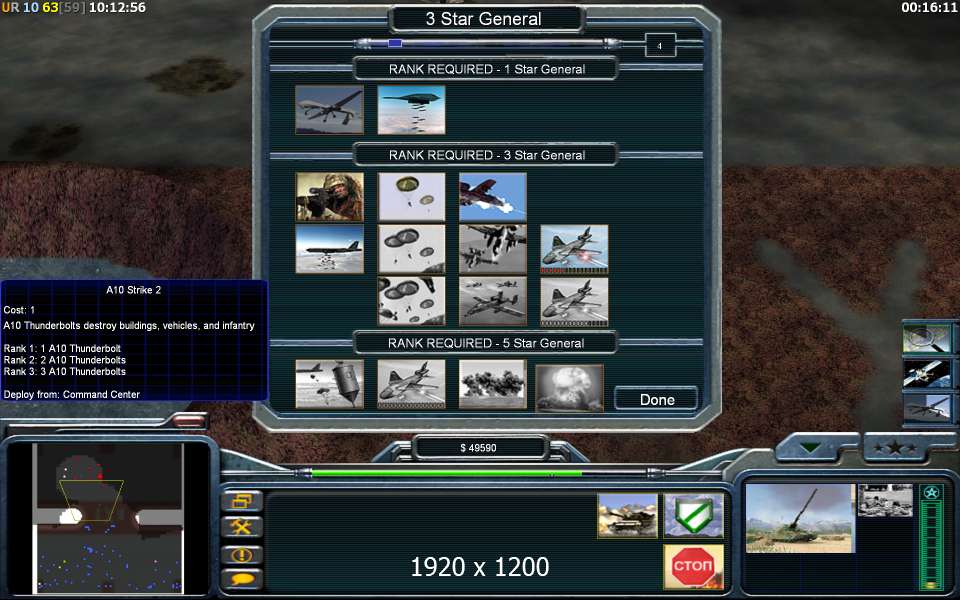Select the grayscale jet 5 Star power
The image size is (960, 600).
pos(411,384)
